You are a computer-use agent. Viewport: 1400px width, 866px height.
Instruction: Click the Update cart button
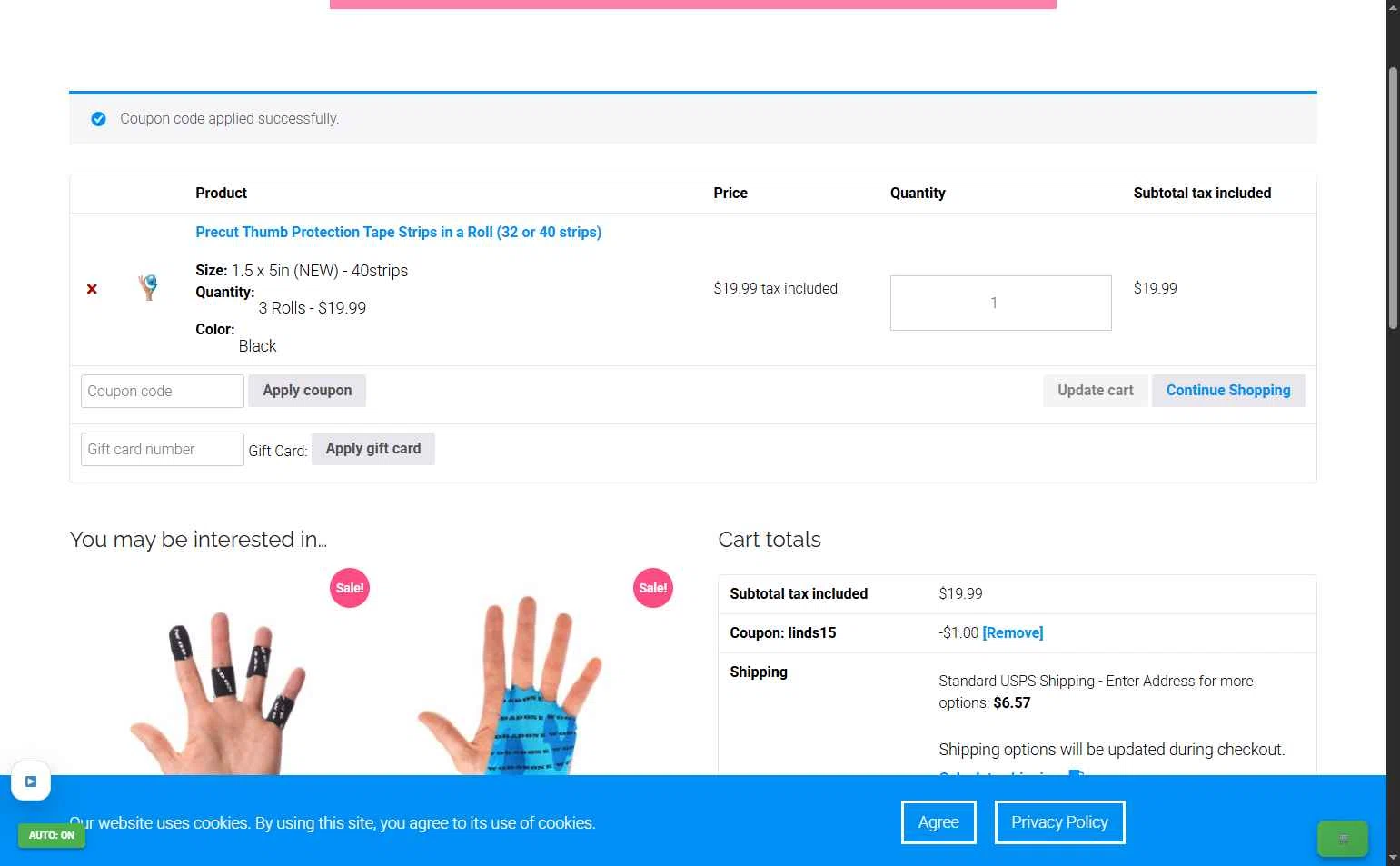point(1095,391)
